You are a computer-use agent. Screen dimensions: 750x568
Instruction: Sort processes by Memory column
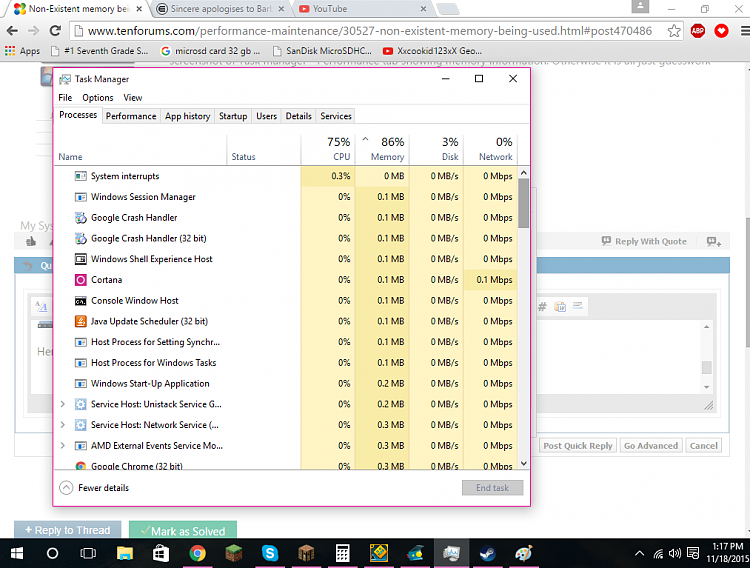pyautogui.click(x=382, y=150)
